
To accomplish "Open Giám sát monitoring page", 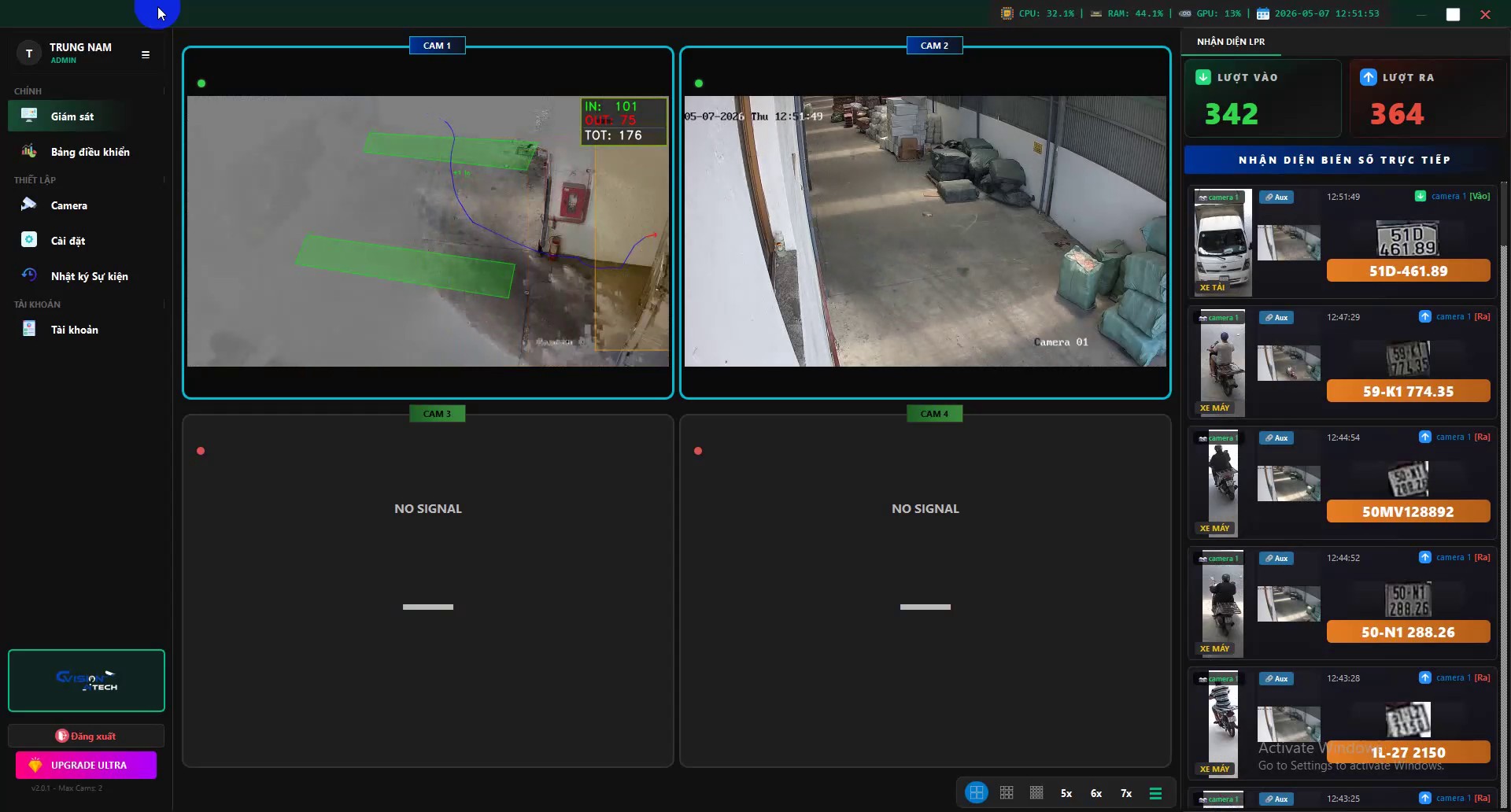I will [87, 116].
